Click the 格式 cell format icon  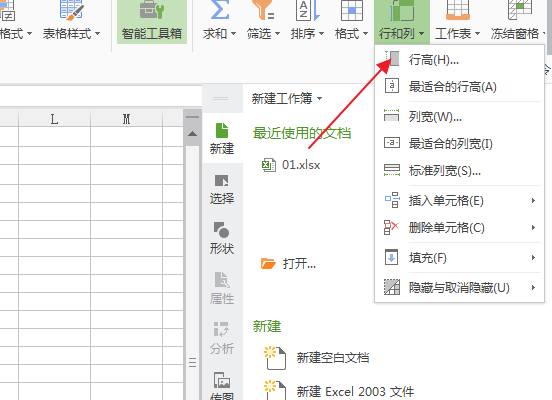352,10
